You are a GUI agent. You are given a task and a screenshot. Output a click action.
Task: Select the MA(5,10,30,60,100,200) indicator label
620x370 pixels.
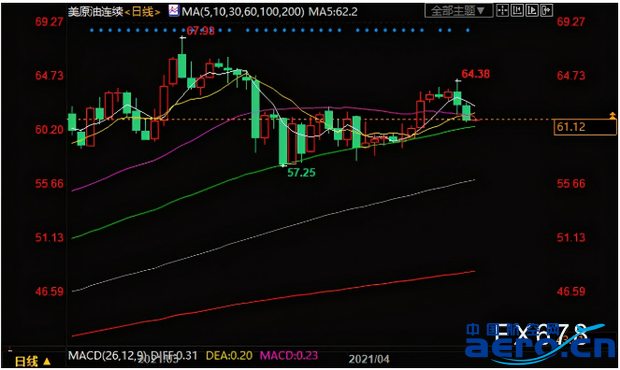243,12
